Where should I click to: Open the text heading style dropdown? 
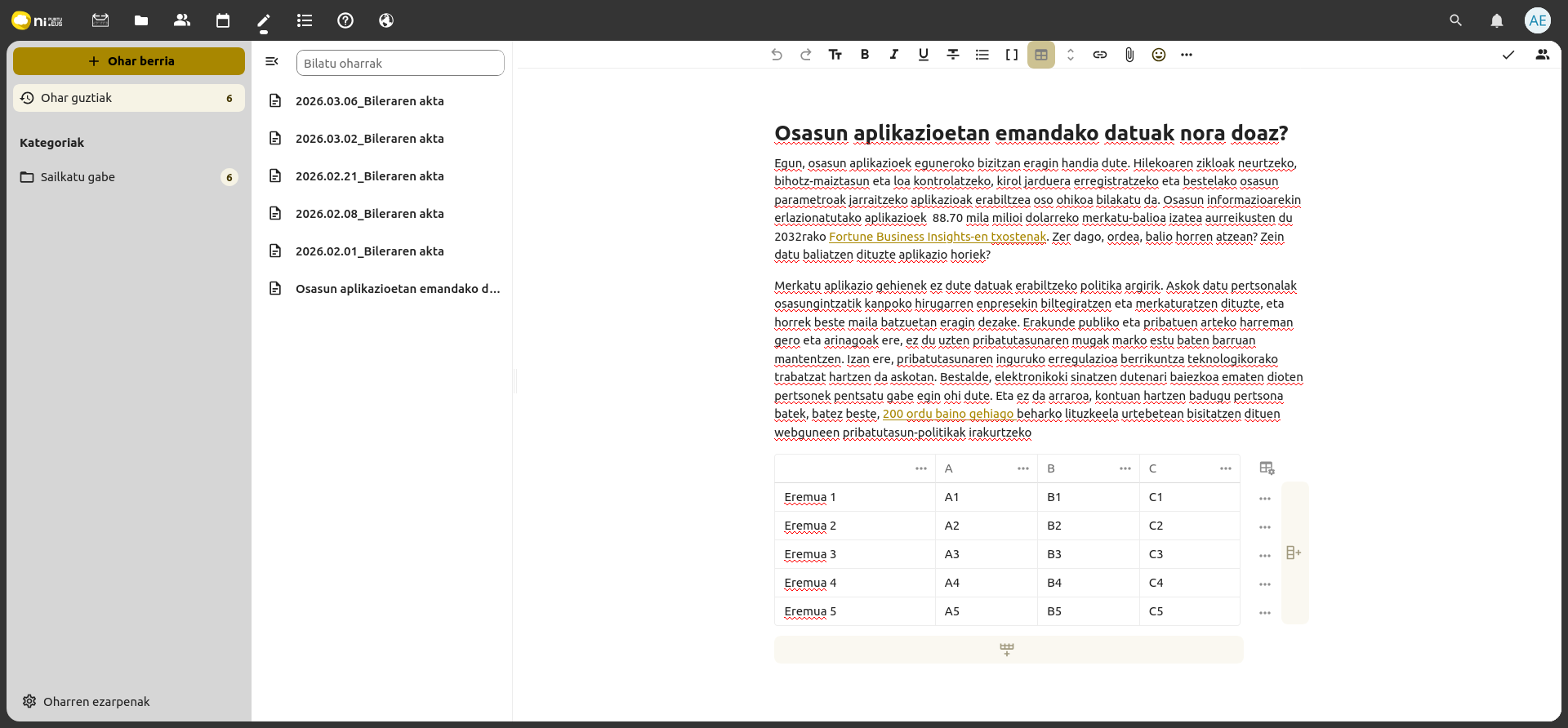point(835,55)
